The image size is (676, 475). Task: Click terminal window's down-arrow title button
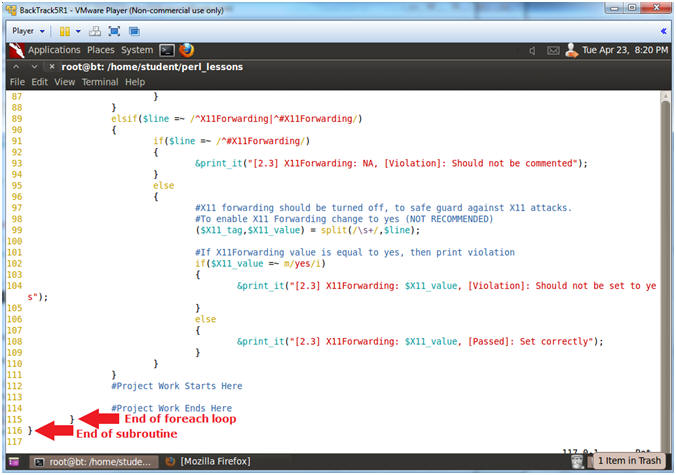pos(34,67)
